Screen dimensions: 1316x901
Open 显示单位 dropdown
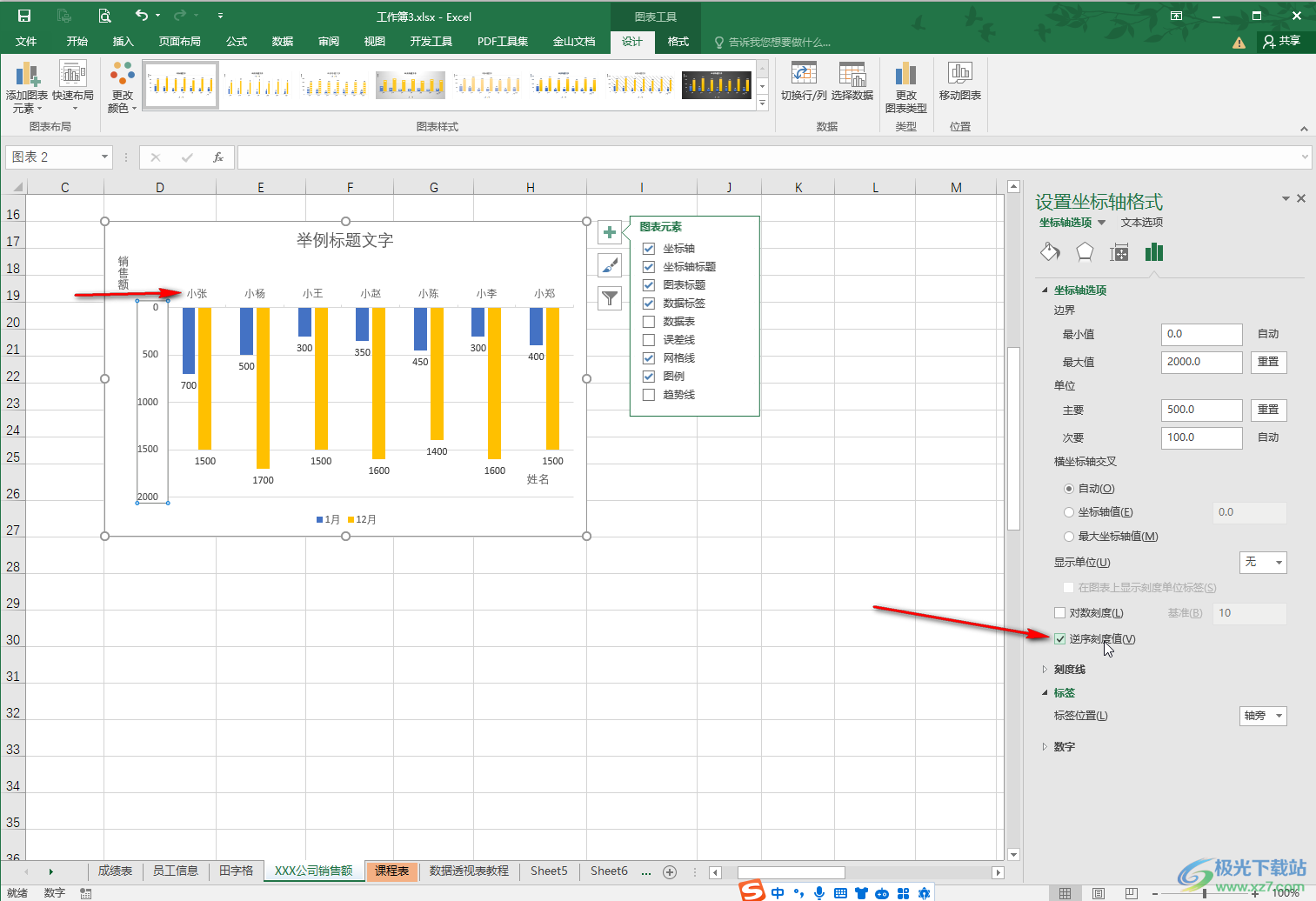tap(1263, 563)
